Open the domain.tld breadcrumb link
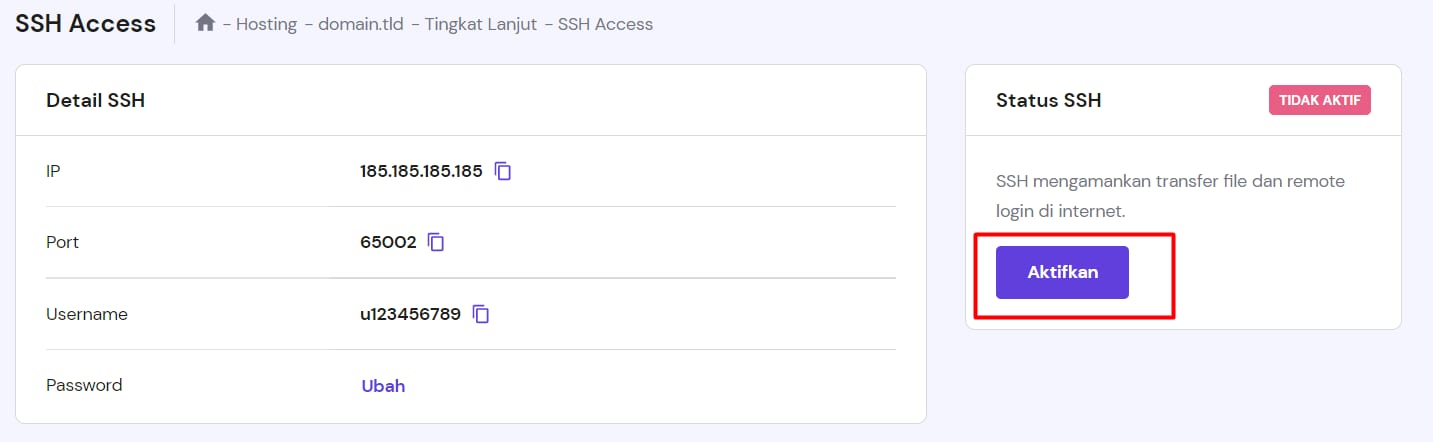This screenshot has width=1433, height=442. coord(361,24)
